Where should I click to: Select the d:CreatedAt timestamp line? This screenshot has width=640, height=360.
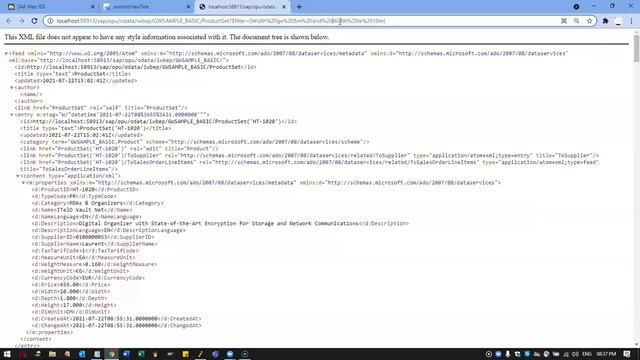click(x=116, y=318)
